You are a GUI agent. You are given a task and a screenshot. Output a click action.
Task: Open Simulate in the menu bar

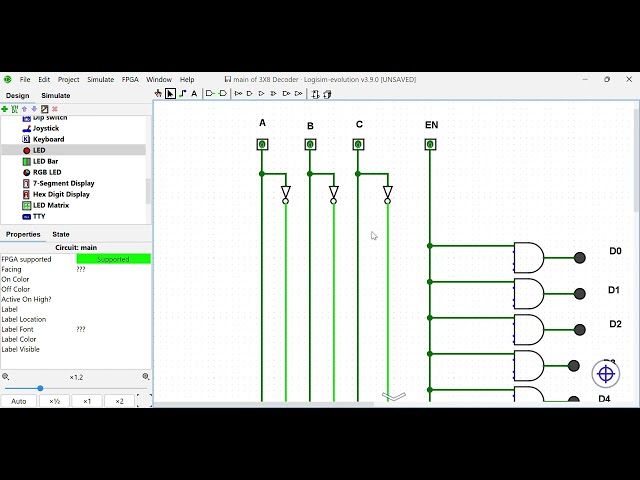[x=100, y=80]
